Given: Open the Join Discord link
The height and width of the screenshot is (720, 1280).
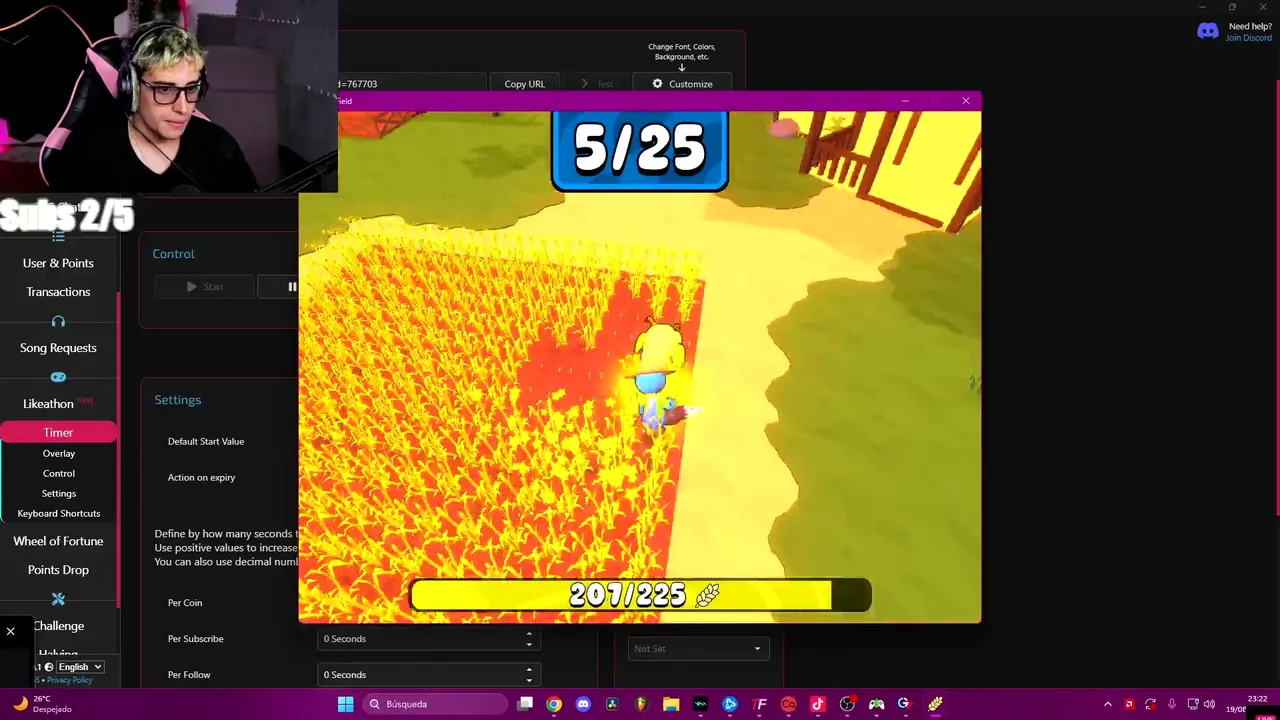Looking at the screenshot, I should [x=1249, y=38].
